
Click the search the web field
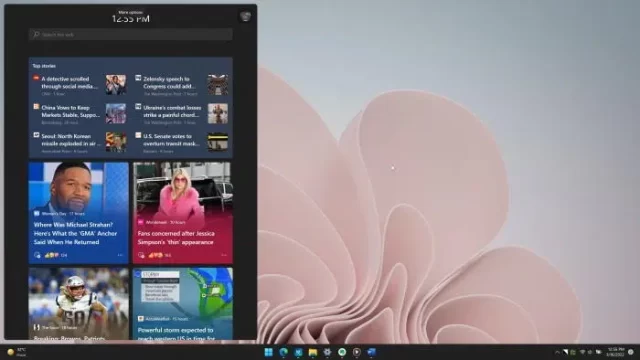131,35
